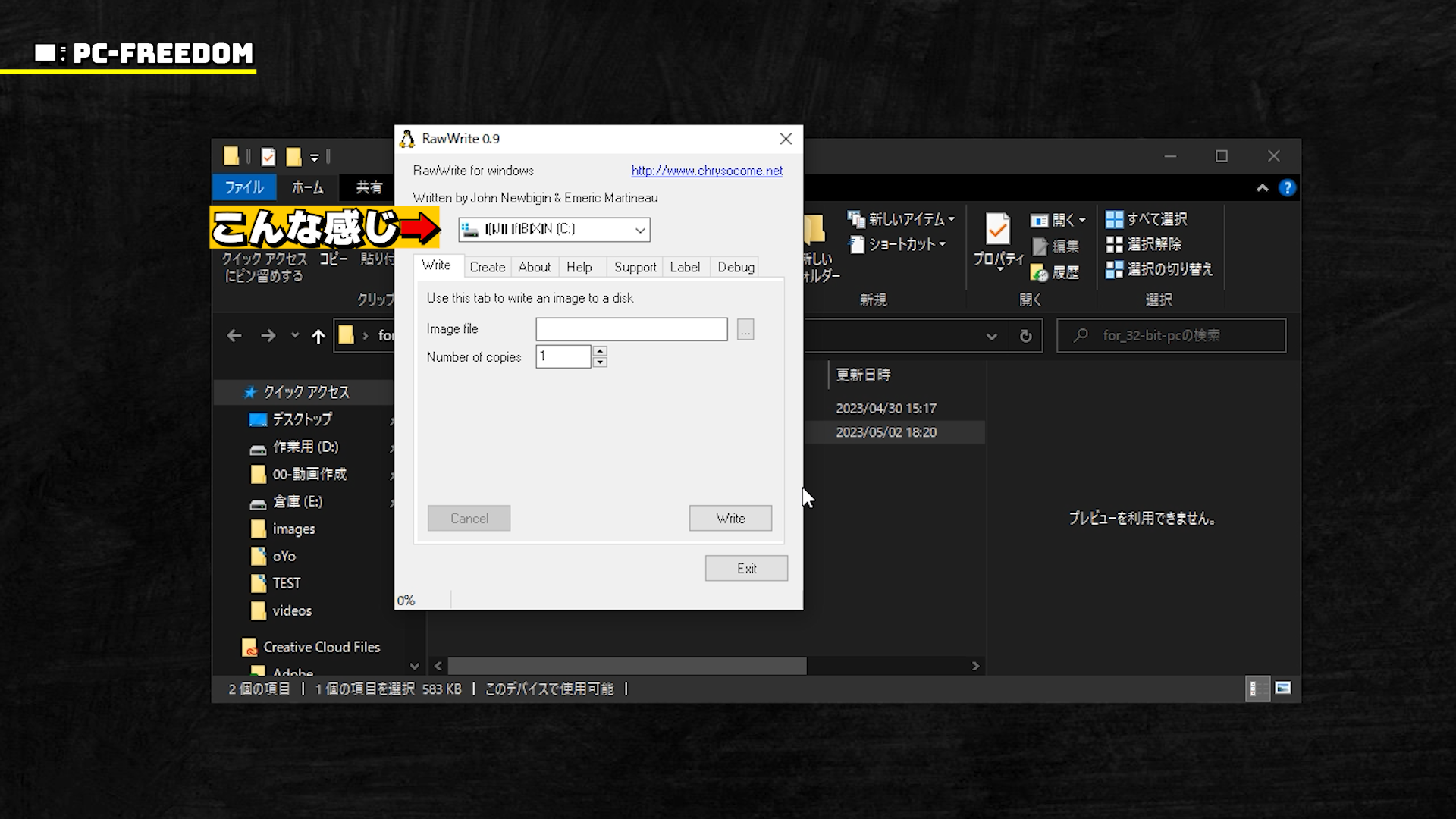Click the refresh icon beside address bar
This screenshot has width=1456, height=819.
pyautogui.click(x=1025, y=336)
